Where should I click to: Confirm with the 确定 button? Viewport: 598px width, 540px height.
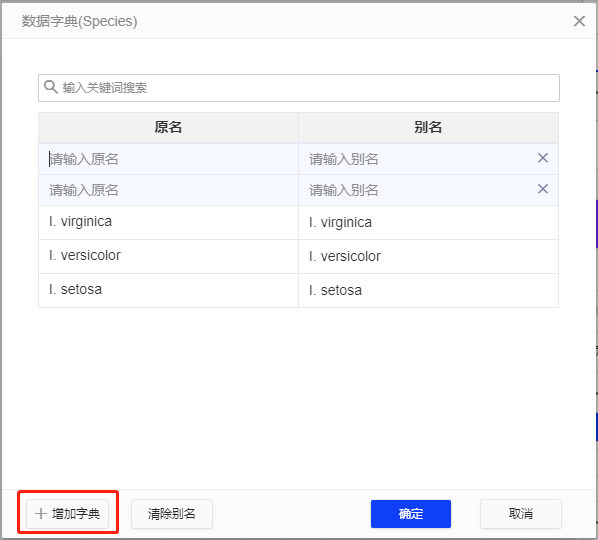411,514
